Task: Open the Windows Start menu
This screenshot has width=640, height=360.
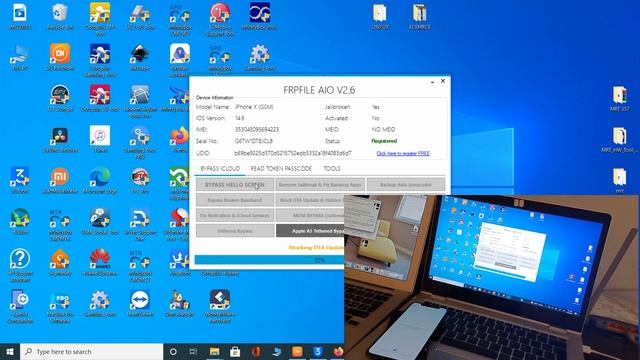Action: 10,351
